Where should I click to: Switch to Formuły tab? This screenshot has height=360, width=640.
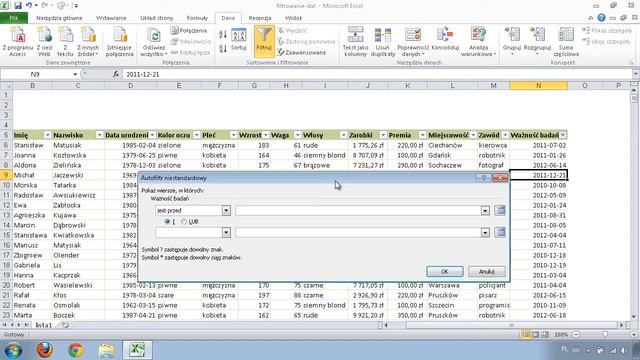click(197, 18)
